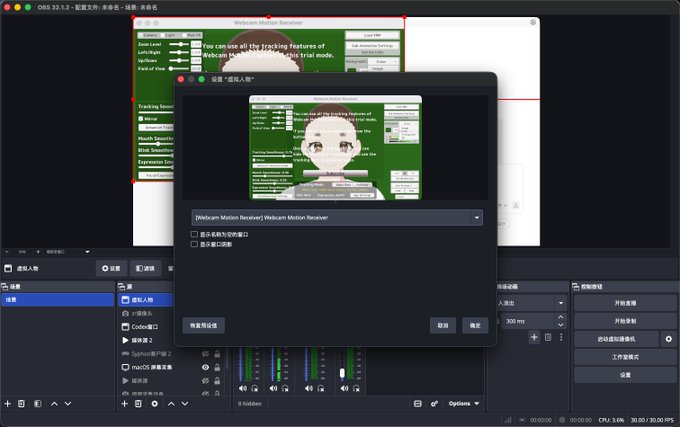Open source properties gear below the sources list
The image size is (680, 427).
tap(154, 404)
